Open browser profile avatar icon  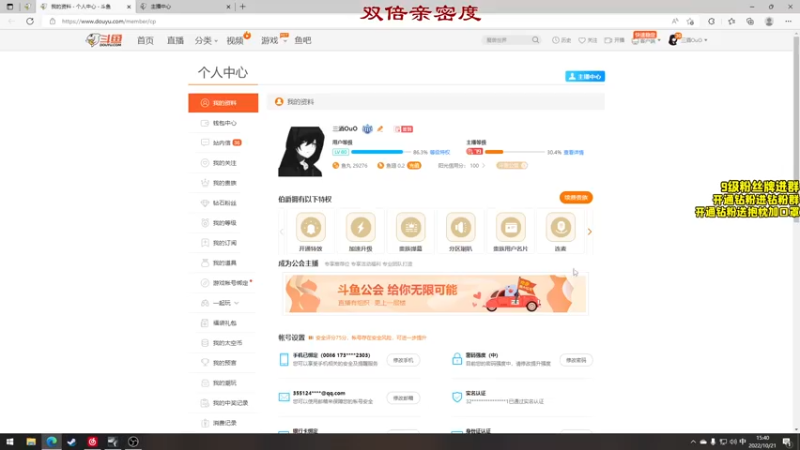coord(769,21)
